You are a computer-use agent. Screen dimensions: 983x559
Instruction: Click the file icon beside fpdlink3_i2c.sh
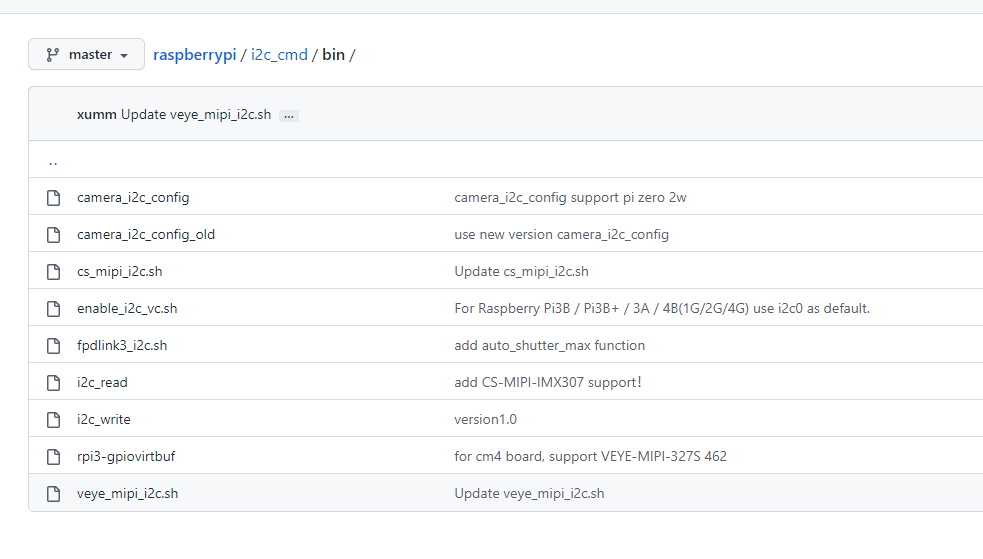click(54, 346)
